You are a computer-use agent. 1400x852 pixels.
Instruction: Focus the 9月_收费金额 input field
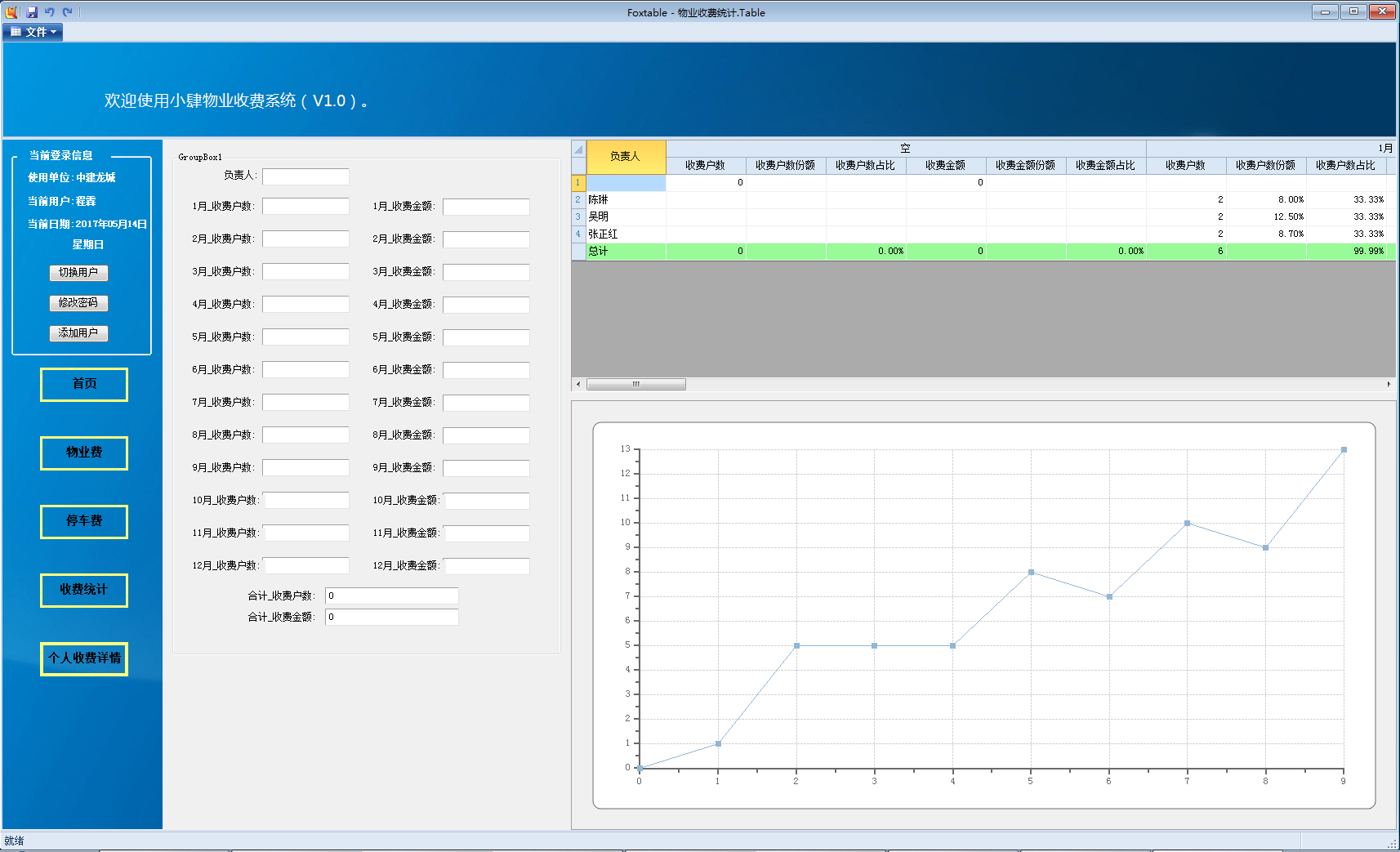(x=486, y=468)
